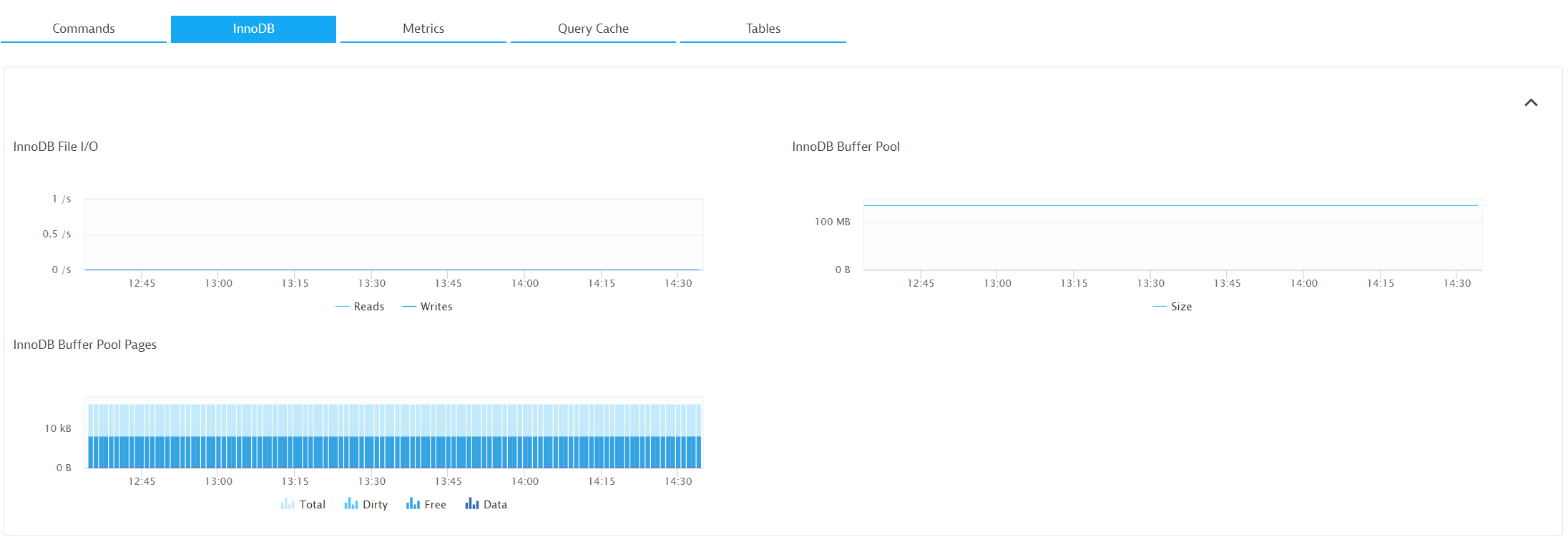Click the InnoDB Buffer Pool Pages title
This screenshot has width=1568, height=547.
(x=85, y=345)
